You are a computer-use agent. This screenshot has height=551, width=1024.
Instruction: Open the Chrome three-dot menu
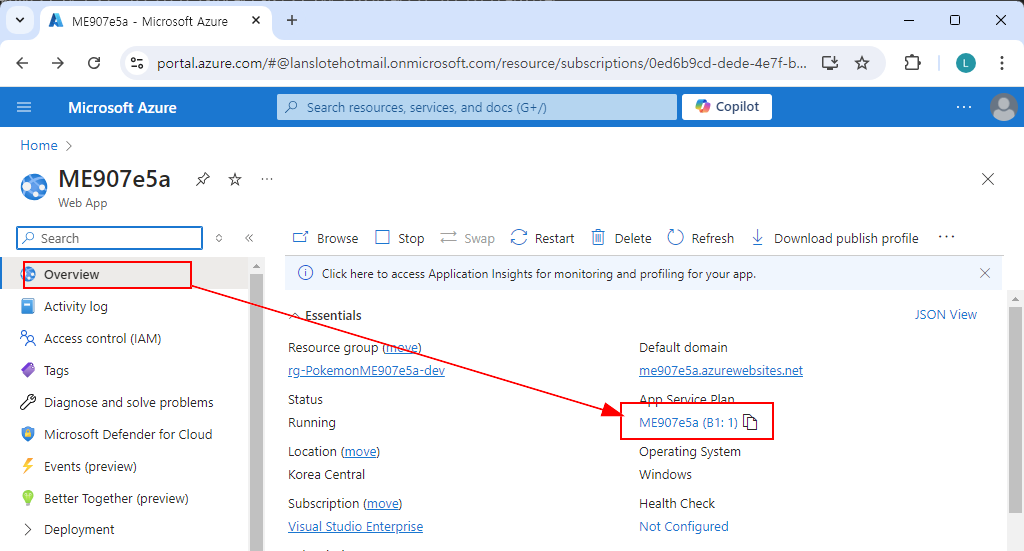click(x=1002, y=63)
